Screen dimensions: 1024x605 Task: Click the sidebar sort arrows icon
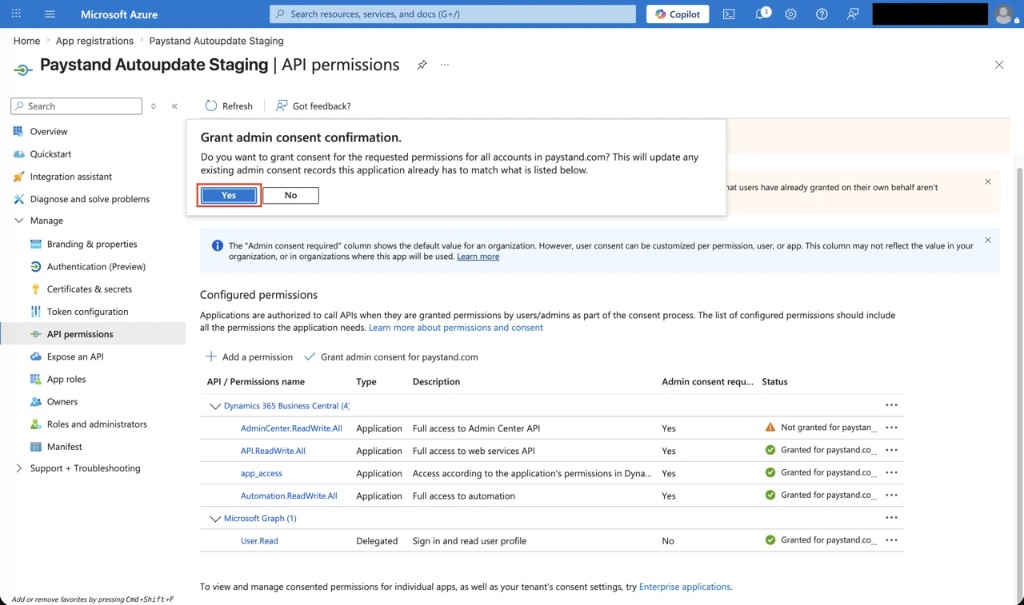[153, 106]
